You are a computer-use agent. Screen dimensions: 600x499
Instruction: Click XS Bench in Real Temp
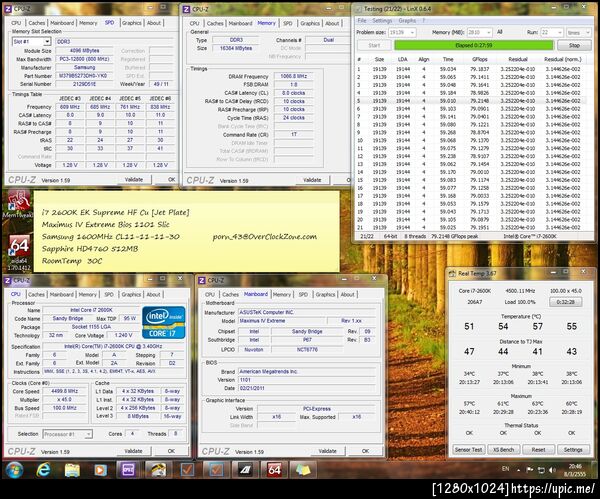coord(504,450)
